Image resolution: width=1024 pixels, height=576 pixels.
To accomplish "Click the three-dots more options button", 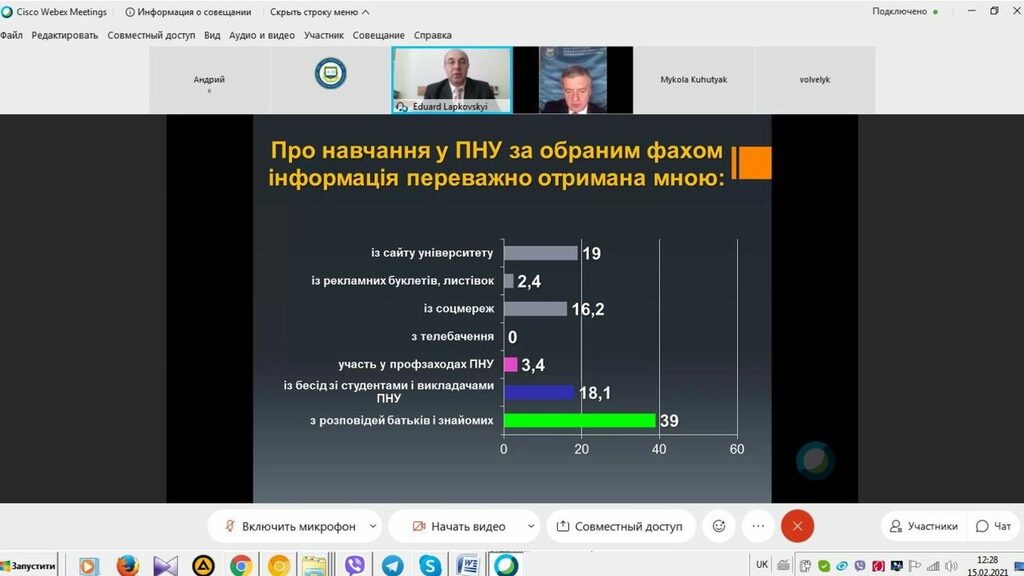I will click(x=758, y=526).
